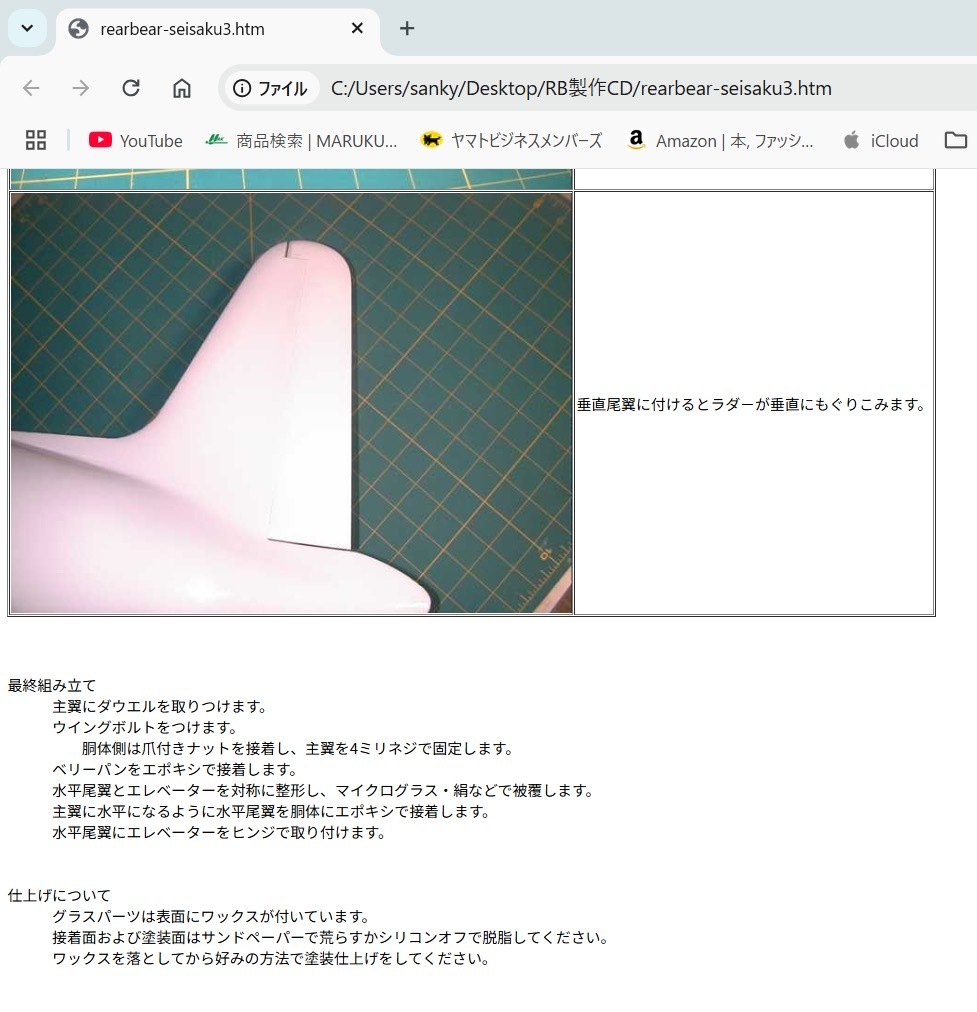Select the 垂直尾翼に付けるとラダーが caption text
Viewport: 977px width, 1012px height.
click(x=752, y=405)
